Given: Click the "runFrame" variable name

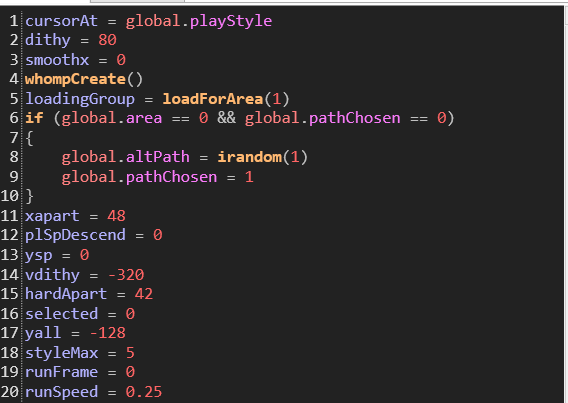Looking at the screenshot, I should click(62, 373).
